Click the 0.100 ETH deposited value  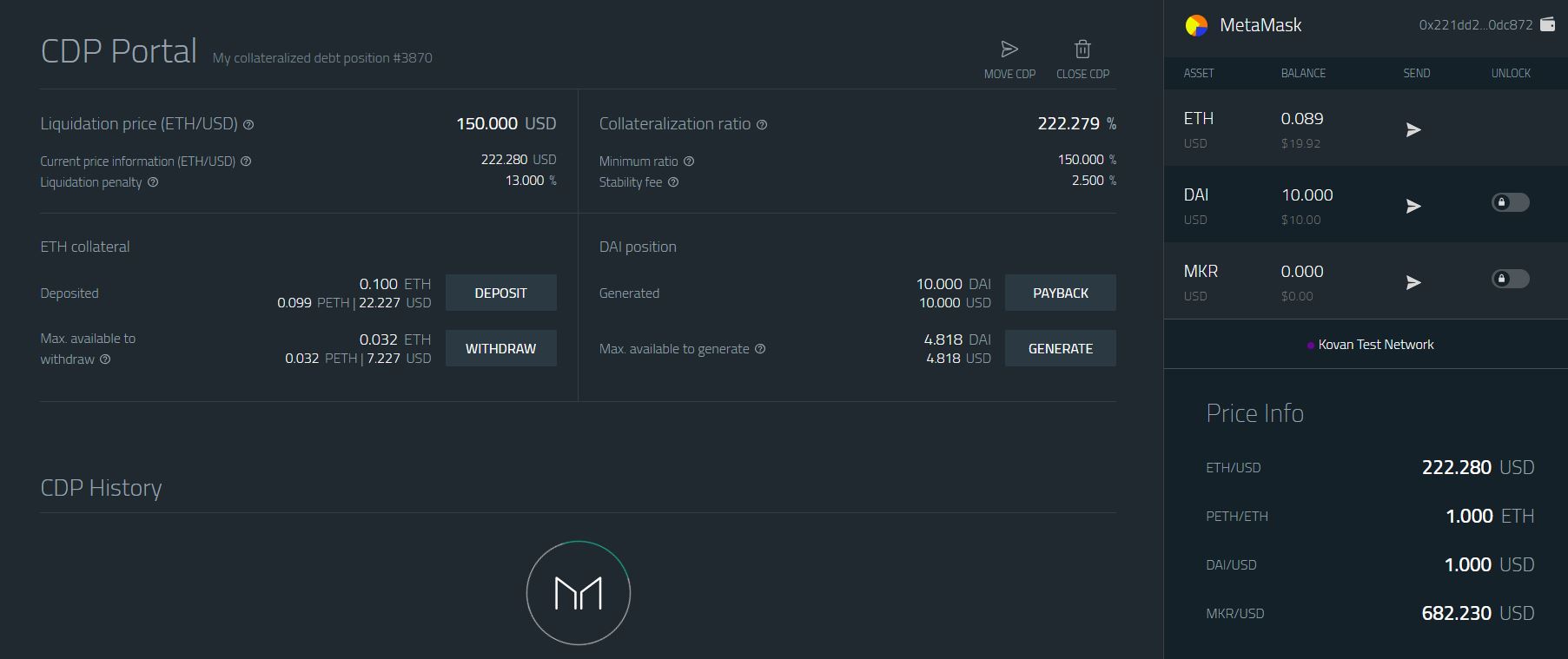coord(395,284)
